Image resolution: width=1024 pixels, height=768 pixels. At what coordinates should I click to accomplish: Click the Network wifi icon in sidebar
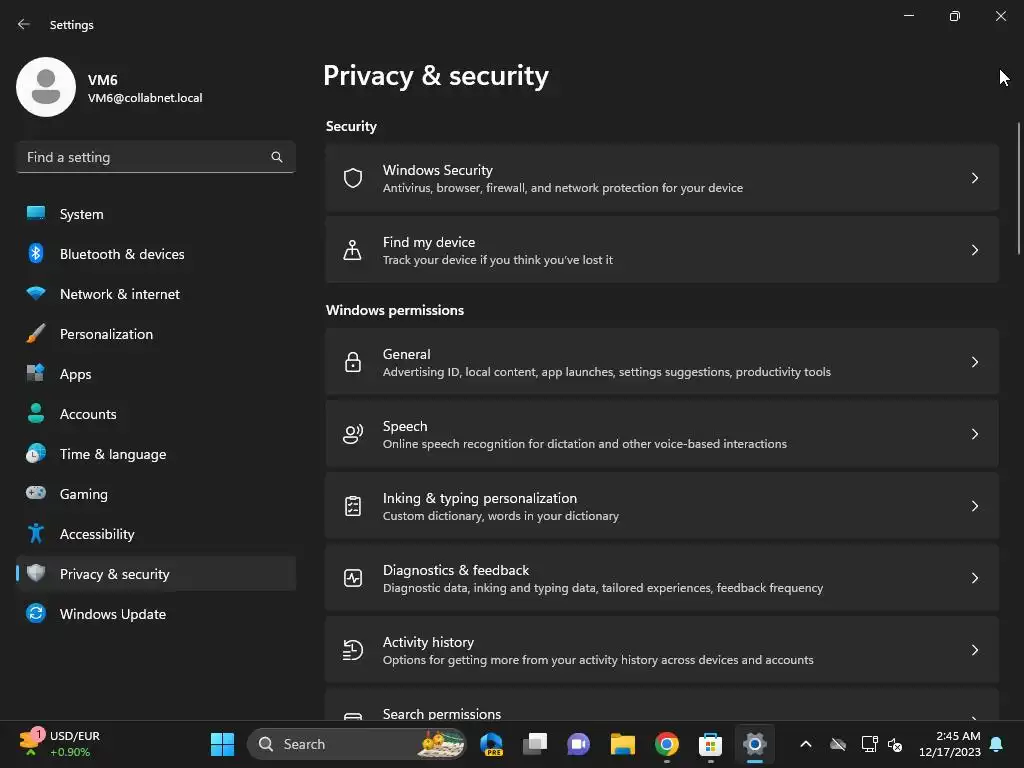click(36, 293)
